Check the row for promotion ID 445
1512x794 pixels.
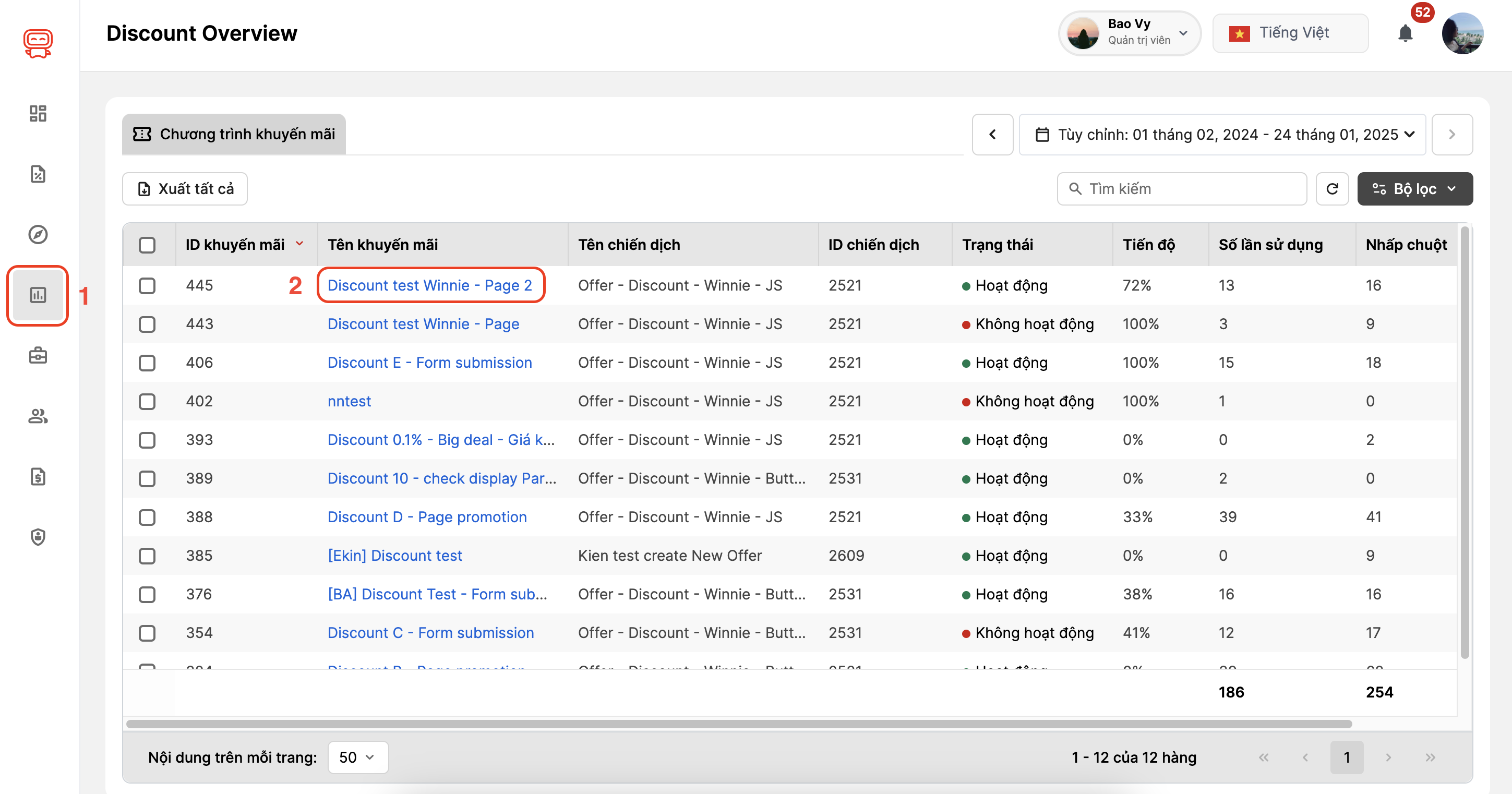(x=147, y=286)
